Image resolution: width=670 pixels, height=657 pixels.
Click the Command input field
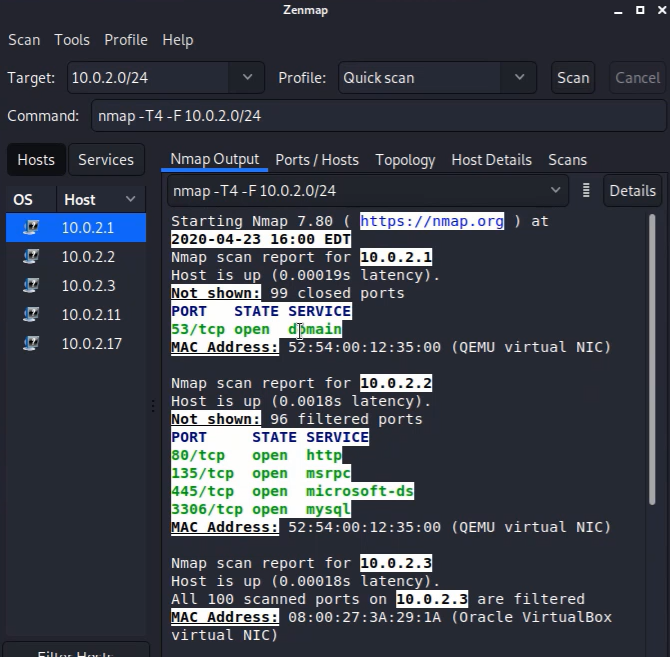(x=379, y=116)
